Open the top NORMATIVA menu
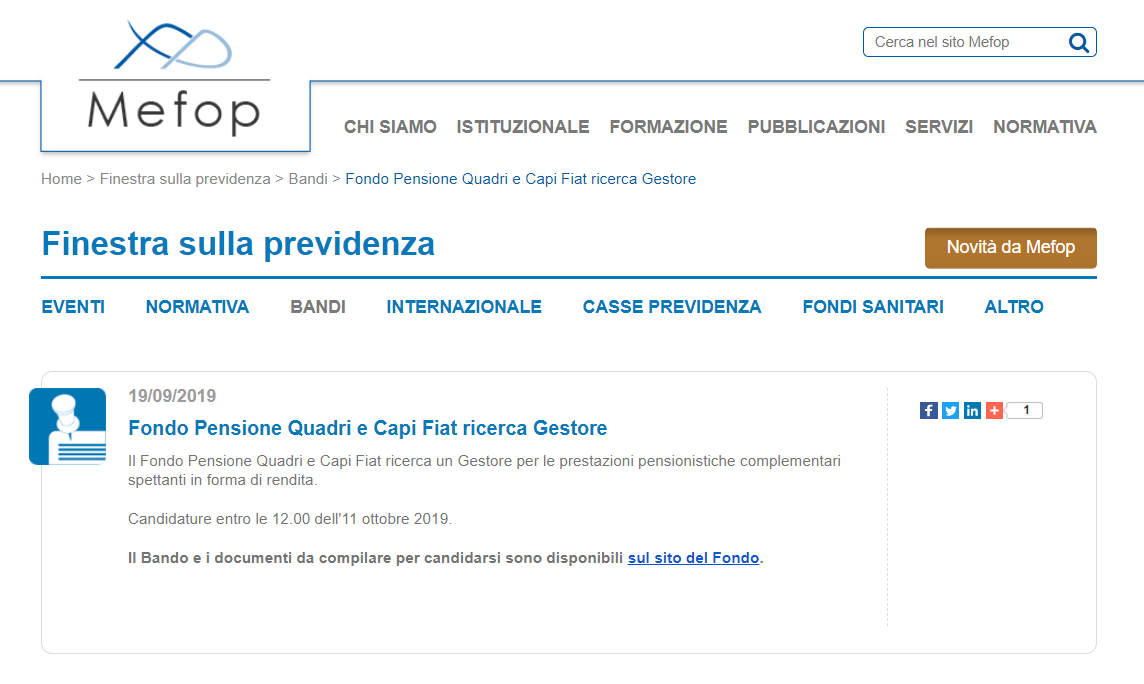 1045,127
